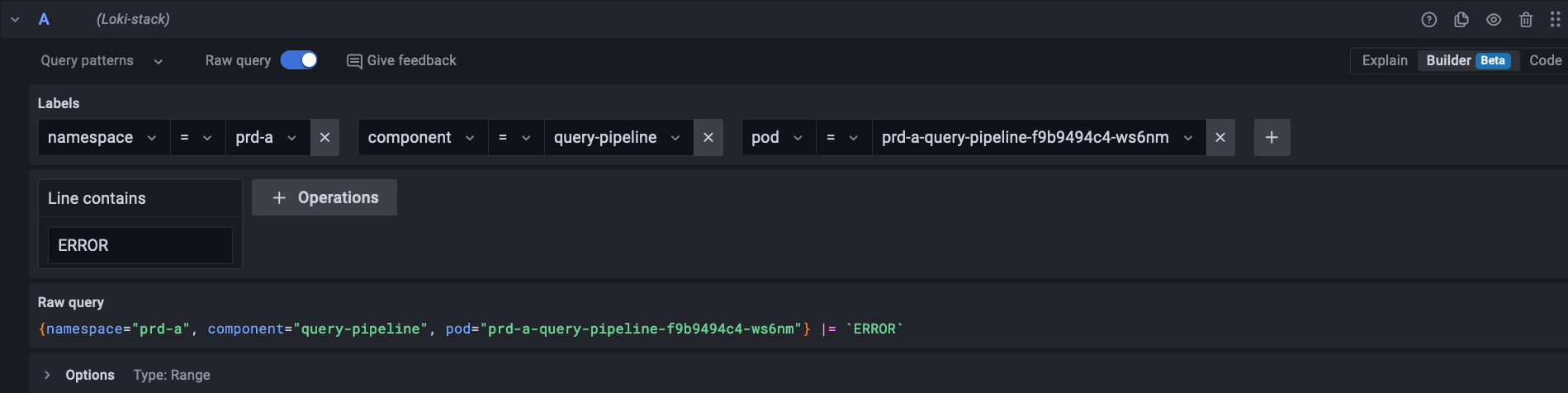
Task: Open the query help icon
Action: coord(1428,20)
